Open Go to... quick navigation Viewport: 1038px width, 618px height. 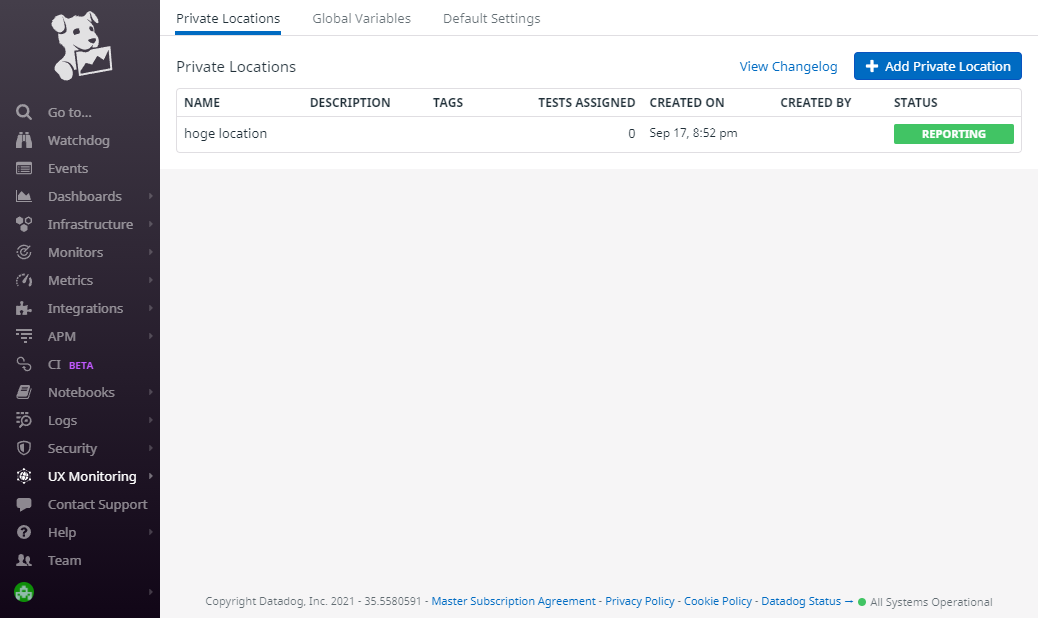point(70,112)
